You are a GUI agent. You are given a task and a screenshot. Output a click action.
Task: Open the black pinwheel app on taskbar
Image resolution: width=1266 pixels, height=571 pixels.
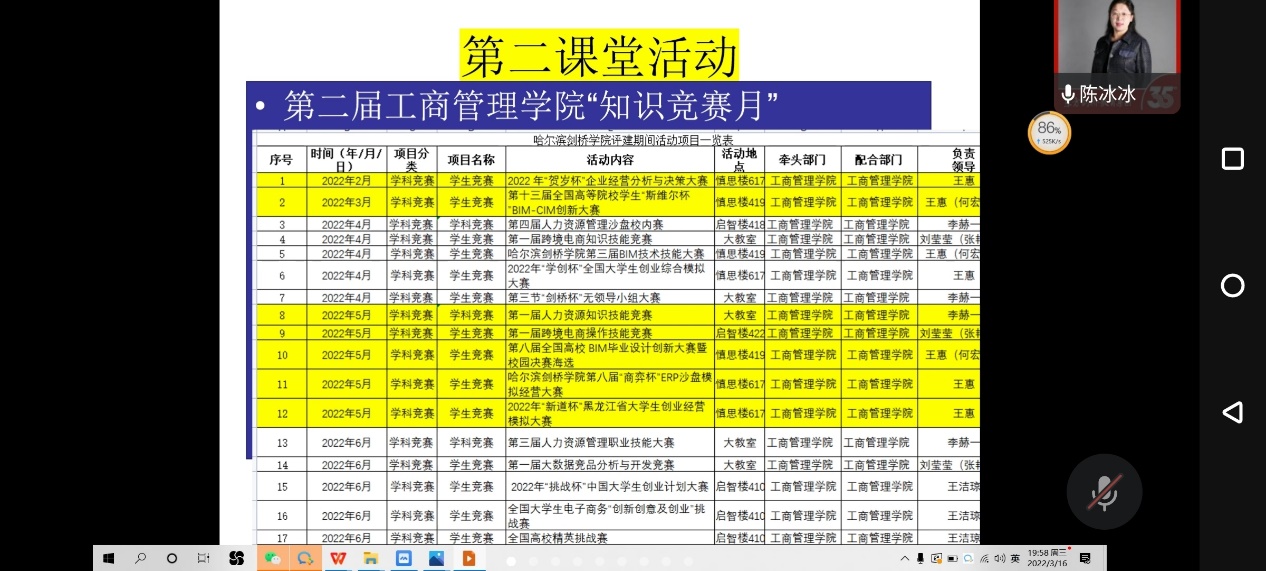236,558
